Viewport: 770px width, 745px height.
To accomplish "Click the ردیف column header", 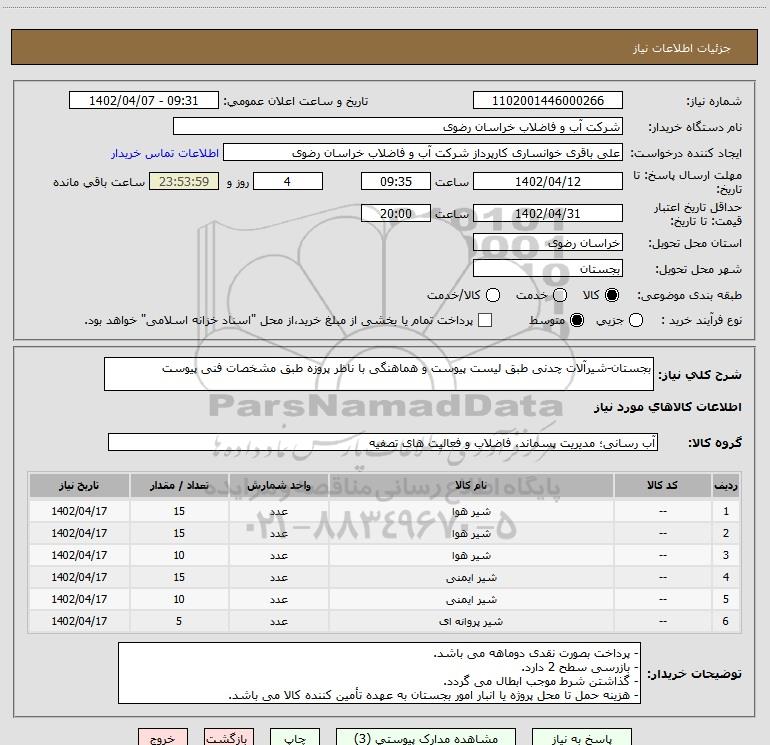I will point(726,486).
